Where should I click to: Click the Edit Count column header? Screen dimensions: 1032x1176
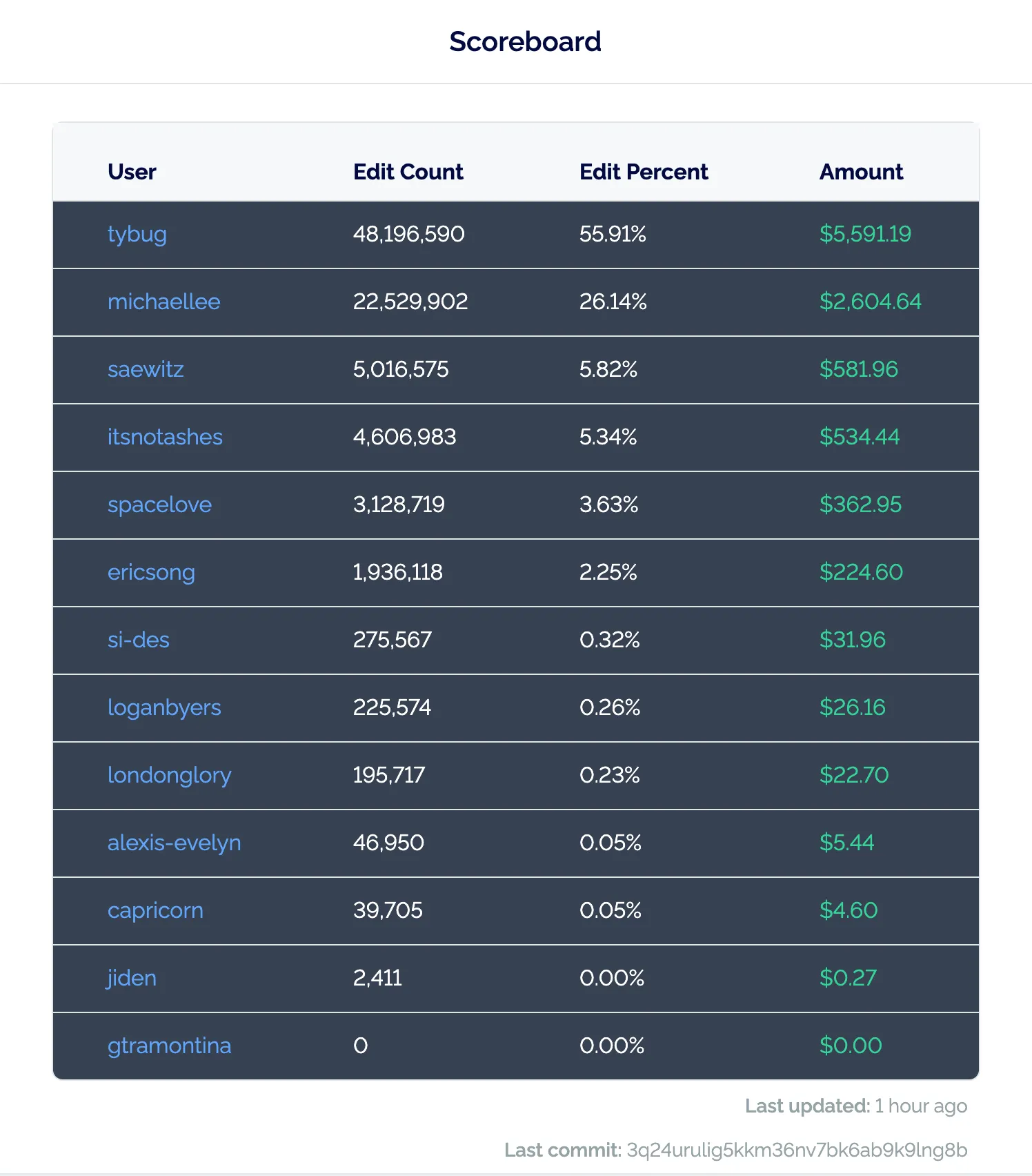point(408,172)
